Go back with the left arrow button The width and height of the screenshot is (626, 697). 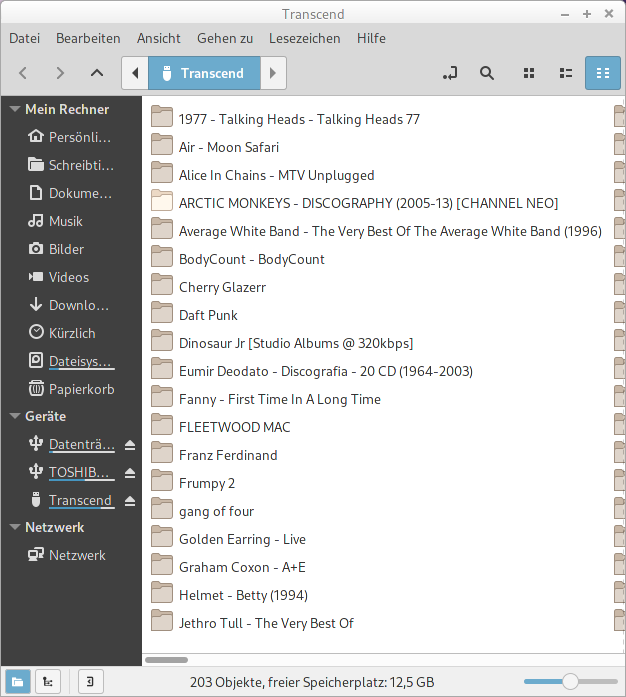tap(23, 73)
